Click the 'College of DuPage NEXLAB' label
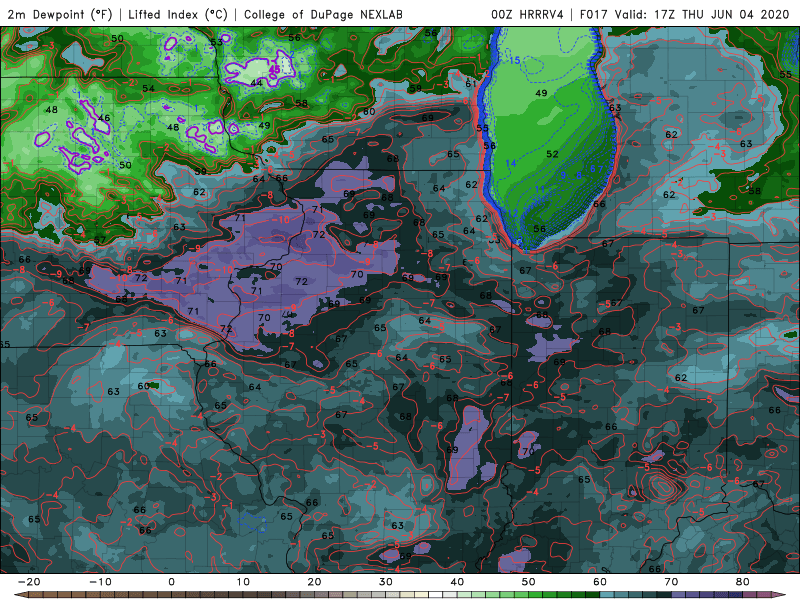This screenshot has width=800, height=600. coord(323,14)
